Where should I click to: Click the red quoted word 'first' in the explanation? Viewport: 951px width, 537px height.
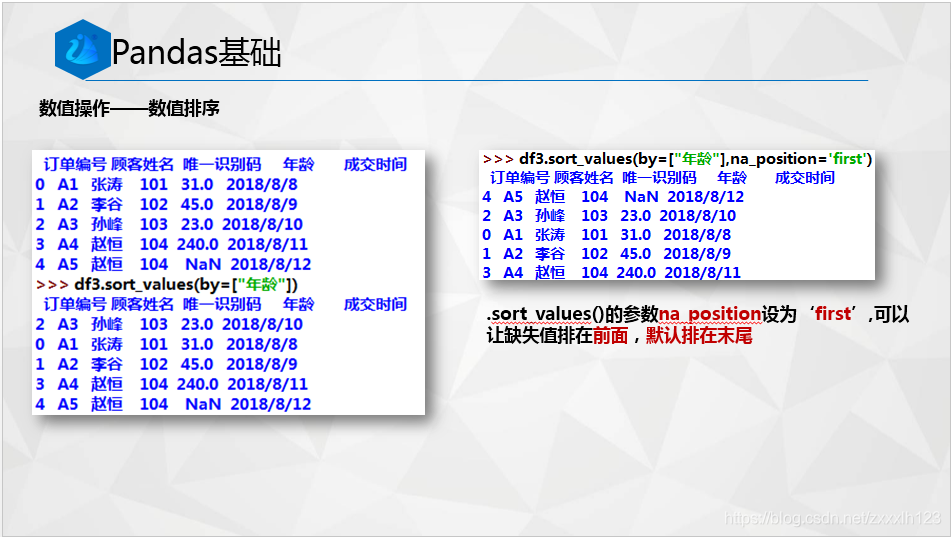click(833, 314)
